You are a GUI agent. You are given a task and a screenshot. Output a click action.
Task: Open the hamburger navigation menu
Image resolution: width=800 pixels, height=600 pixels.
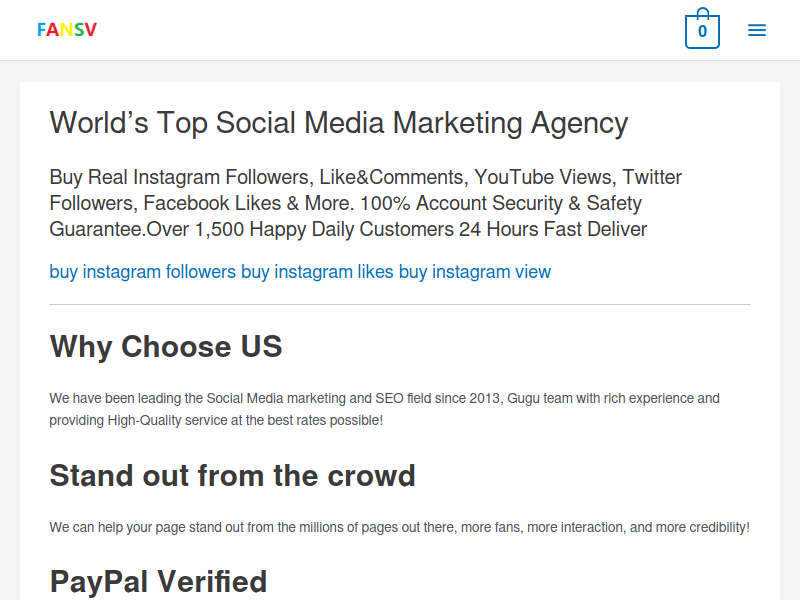(757, 30)
